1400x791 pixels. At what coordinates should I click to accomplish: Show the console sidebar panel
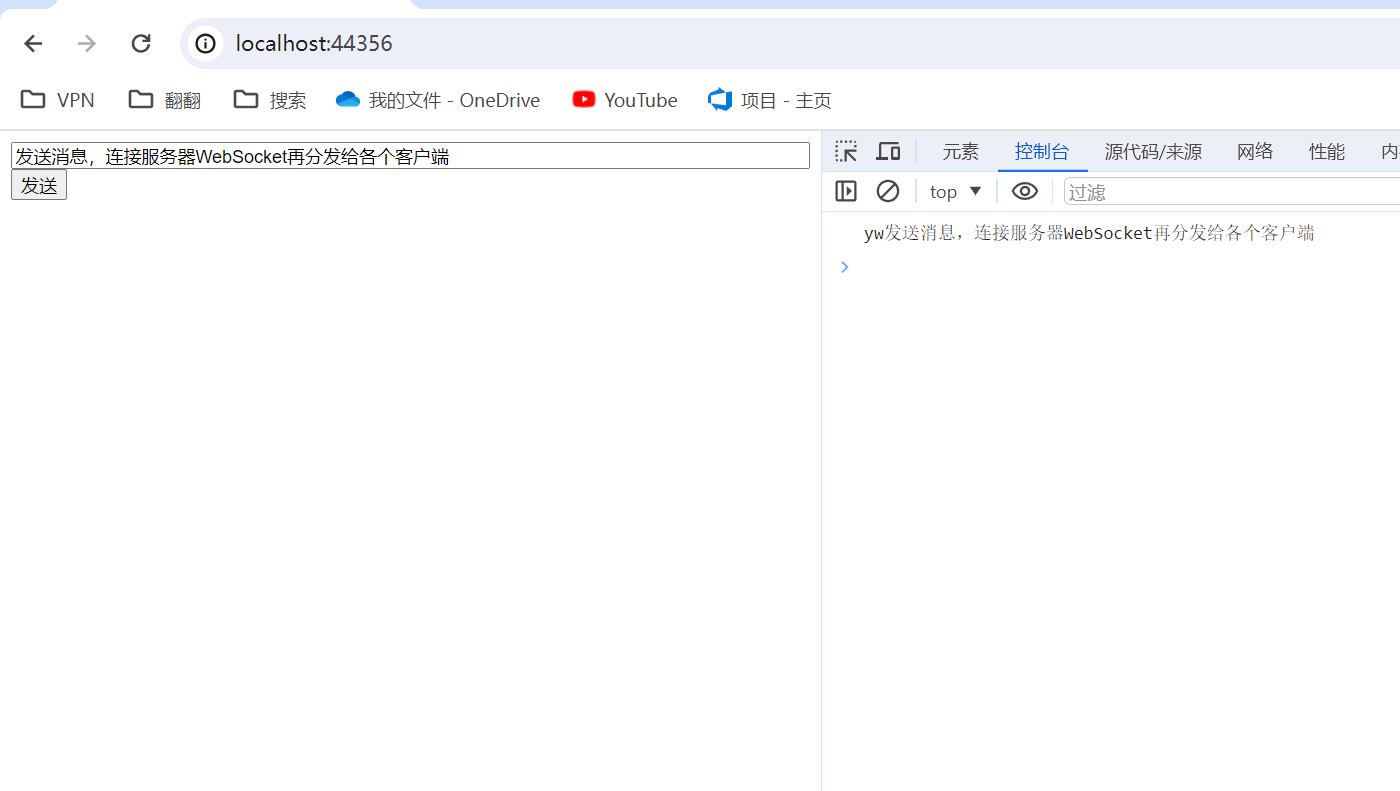coord(846,191)
